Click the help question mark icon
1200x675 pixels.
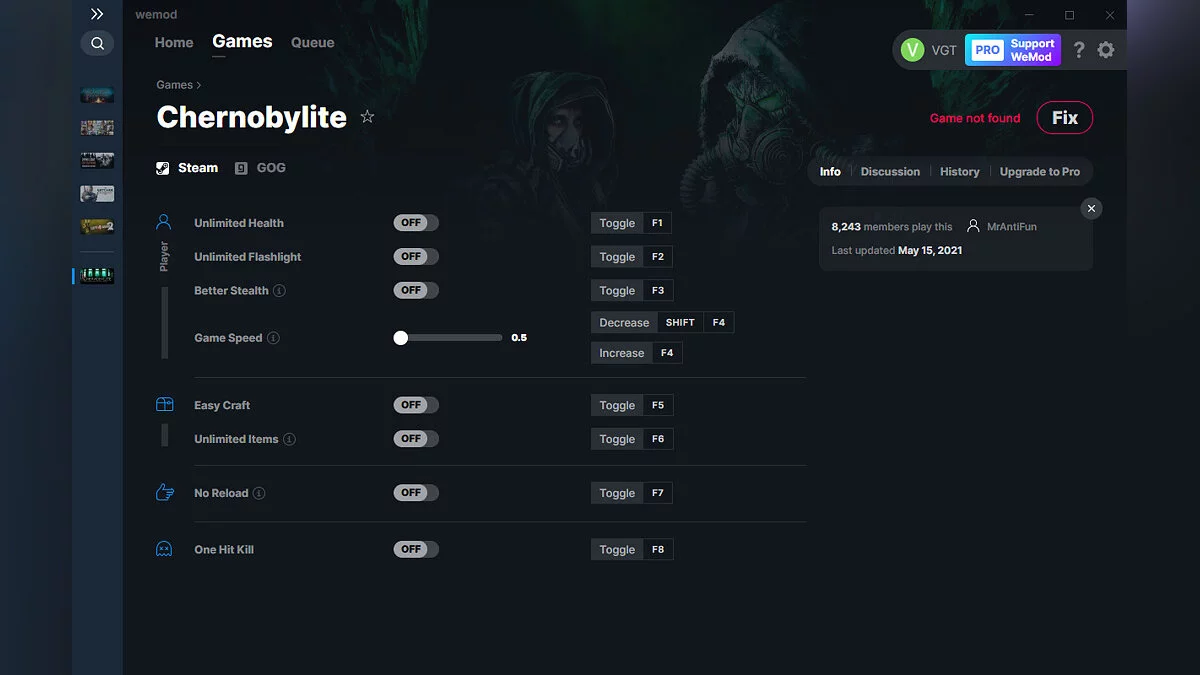point(1078,49)
